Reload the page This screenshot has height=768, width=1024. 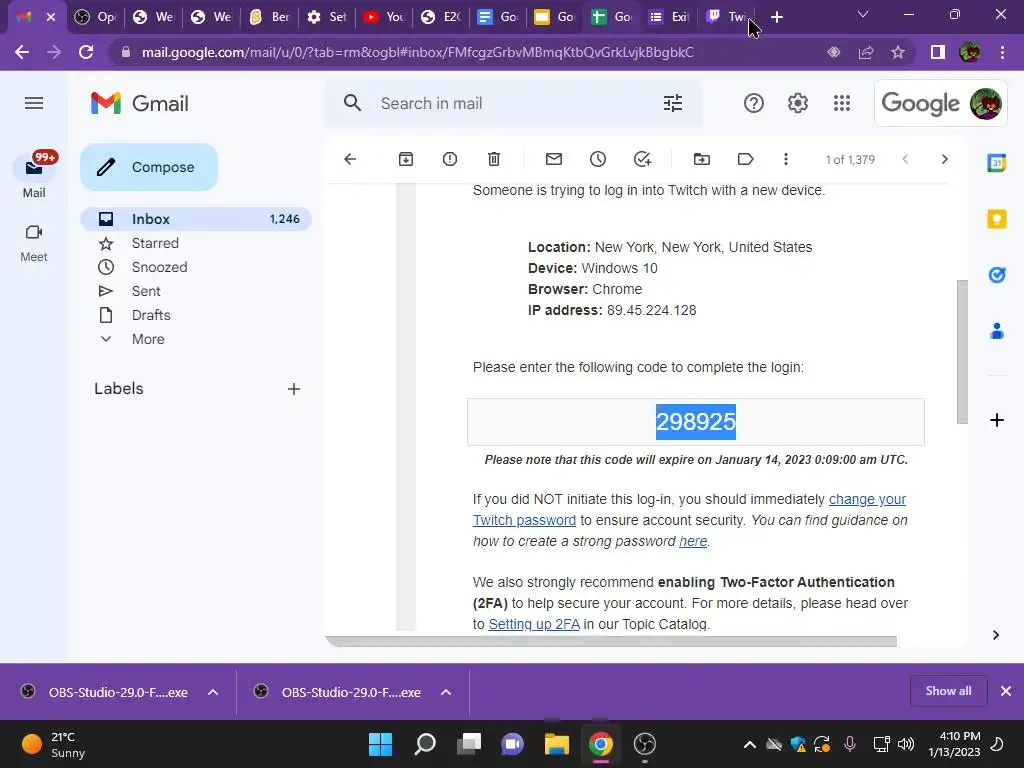point(86,52)
